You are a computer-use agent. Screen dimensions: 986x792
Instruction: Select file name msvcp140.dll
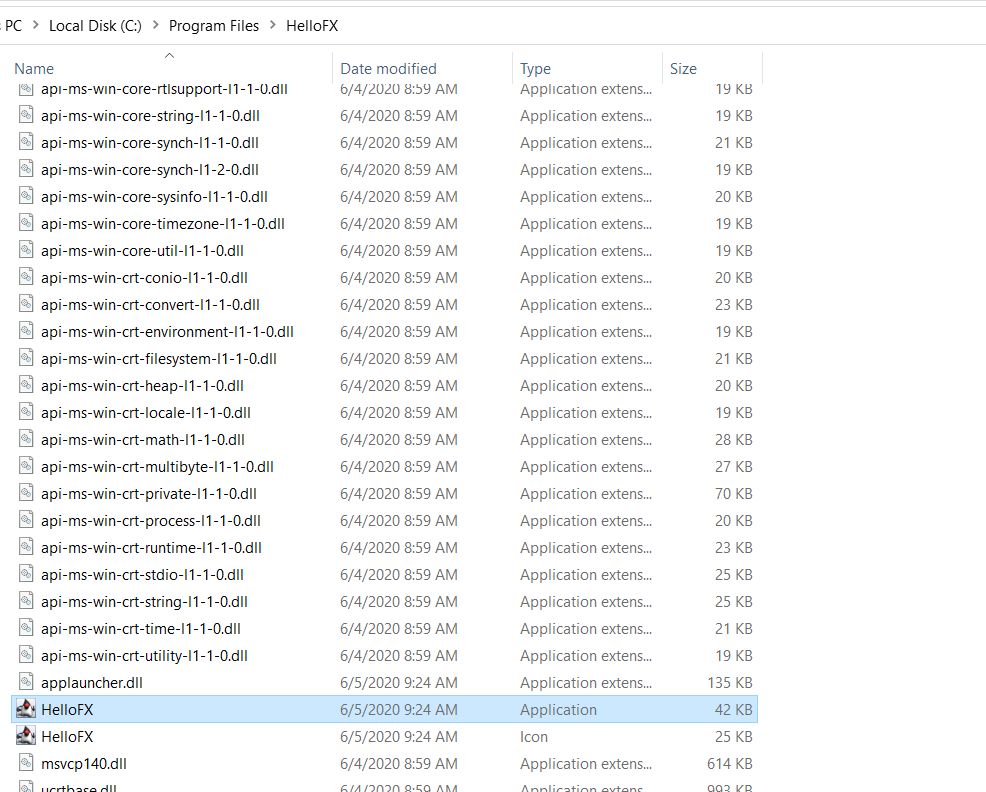(84, 764)
